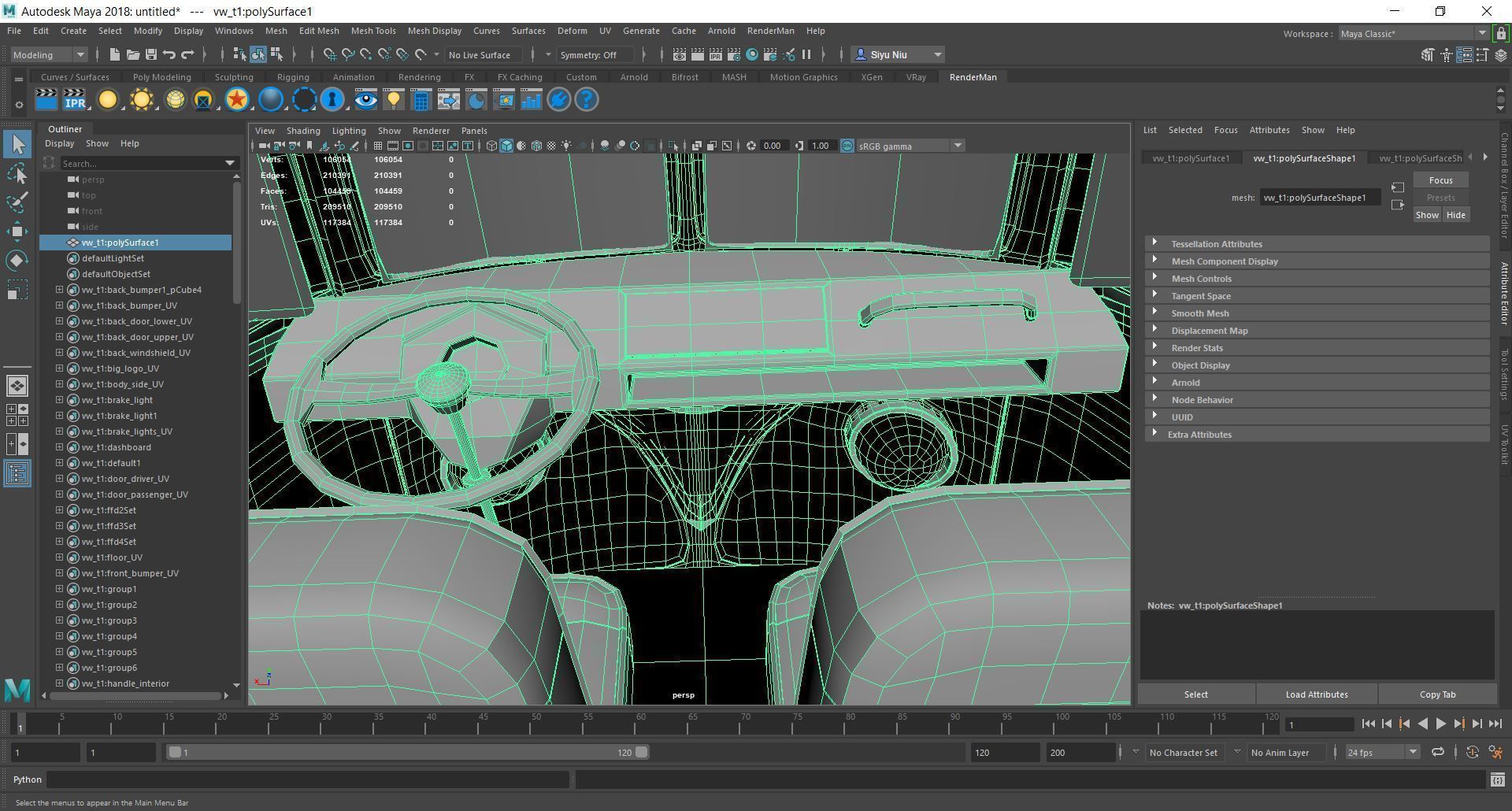Open the Edit Mesh menu

[319, 31]
